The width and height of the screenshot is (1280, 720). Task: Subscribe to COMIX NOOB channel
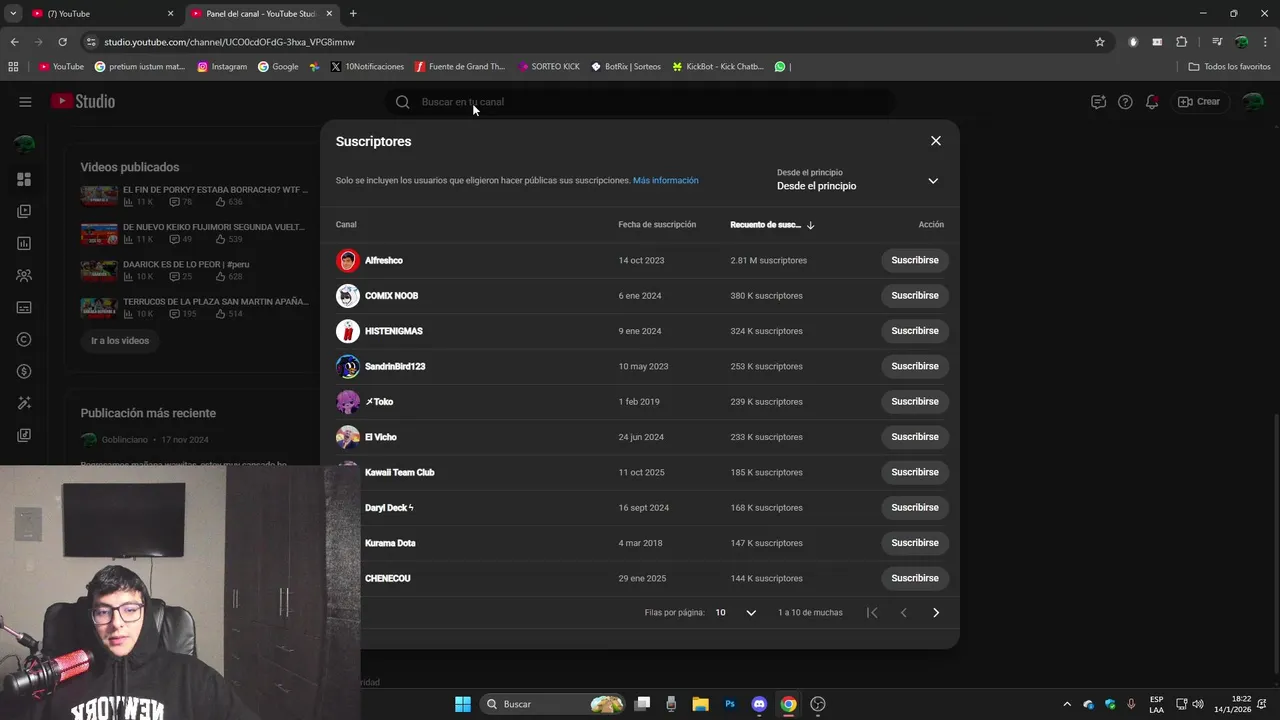click(x=915, y=295)
